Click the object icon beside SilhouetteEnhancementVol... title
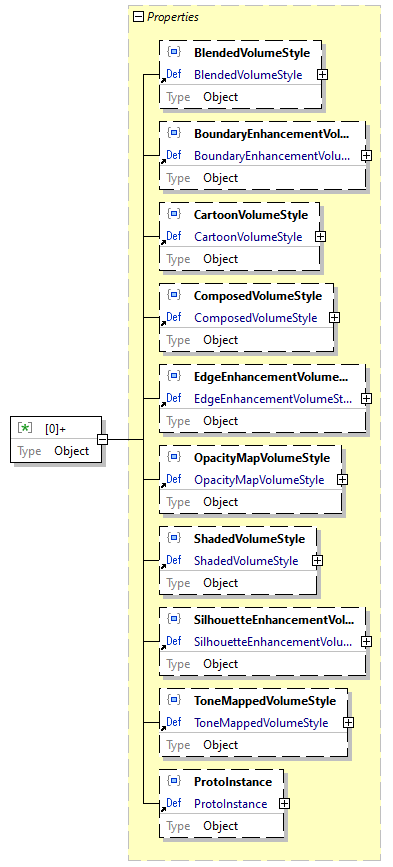Screen dimensions: 393x867 (x=174, y=619)
